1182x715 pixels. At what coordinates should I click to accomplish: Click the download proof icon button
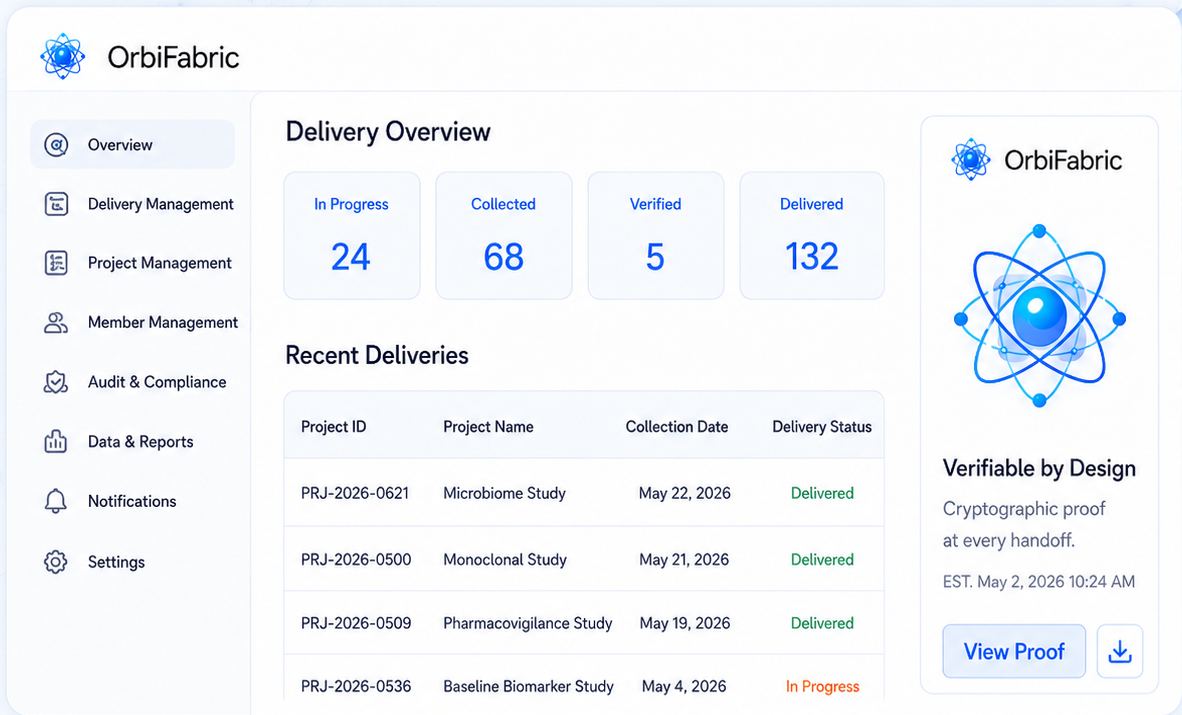(1119, 651)
